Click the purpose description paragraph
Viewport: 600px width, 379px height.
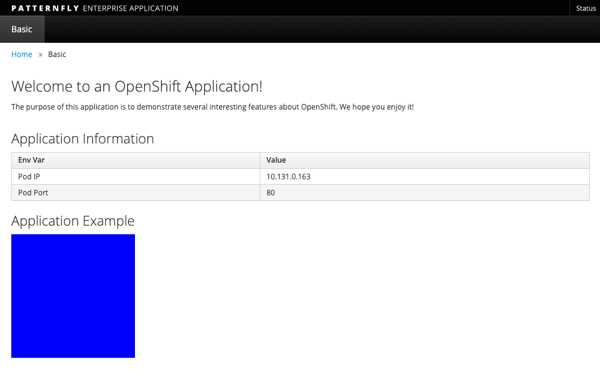point(212,107)
